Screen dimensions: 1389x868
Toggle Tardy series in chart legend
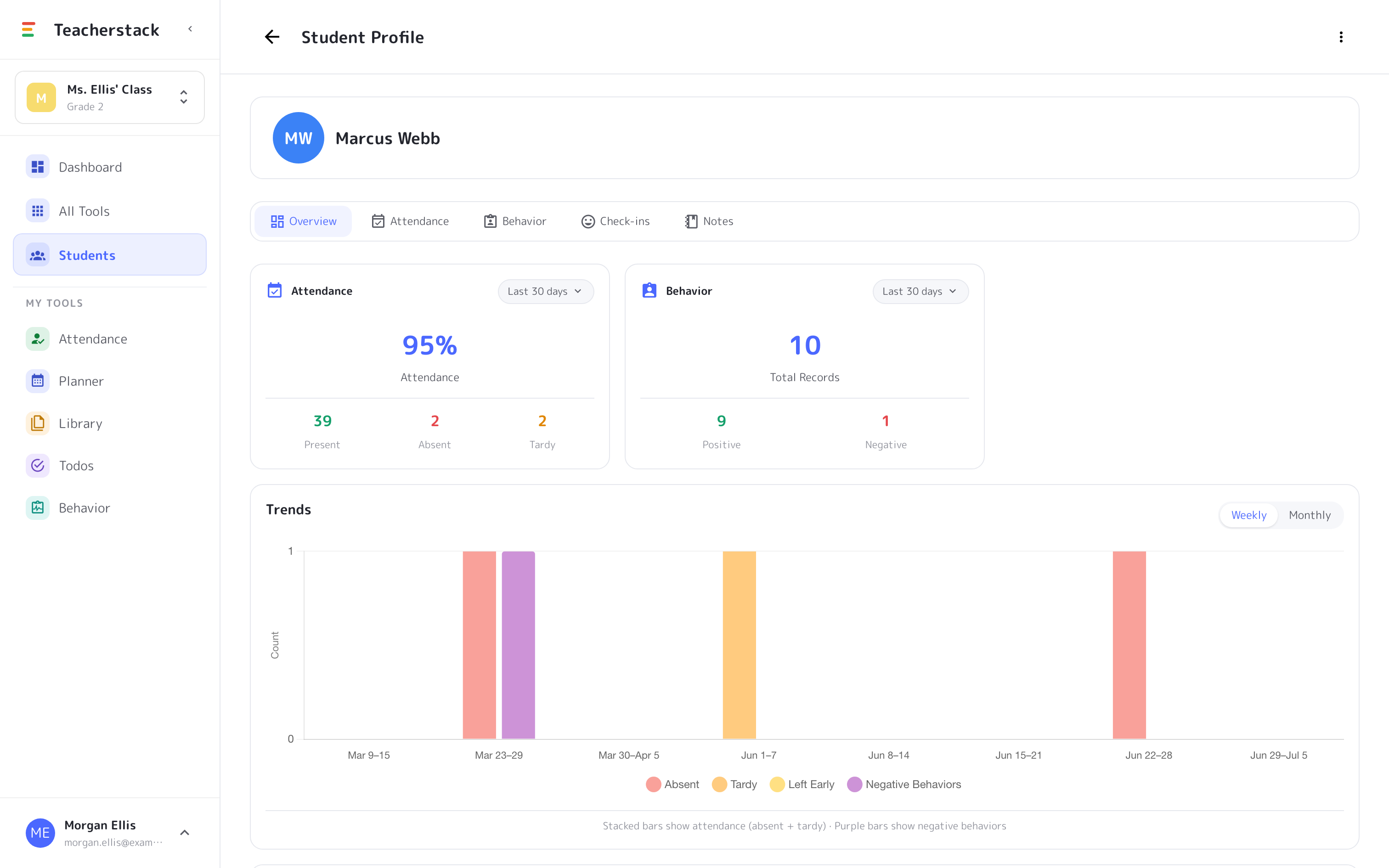click(734, 784)
